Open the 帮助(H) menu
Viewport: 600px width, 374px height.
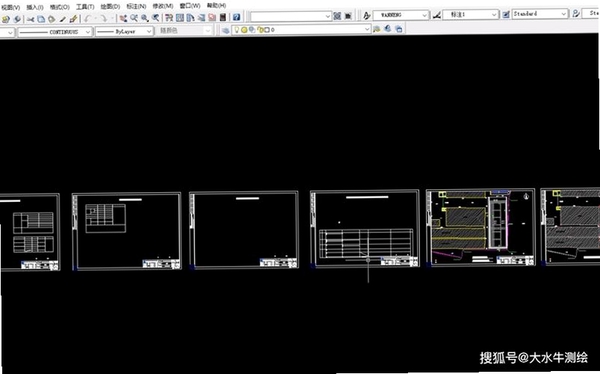tap(216, 5)
